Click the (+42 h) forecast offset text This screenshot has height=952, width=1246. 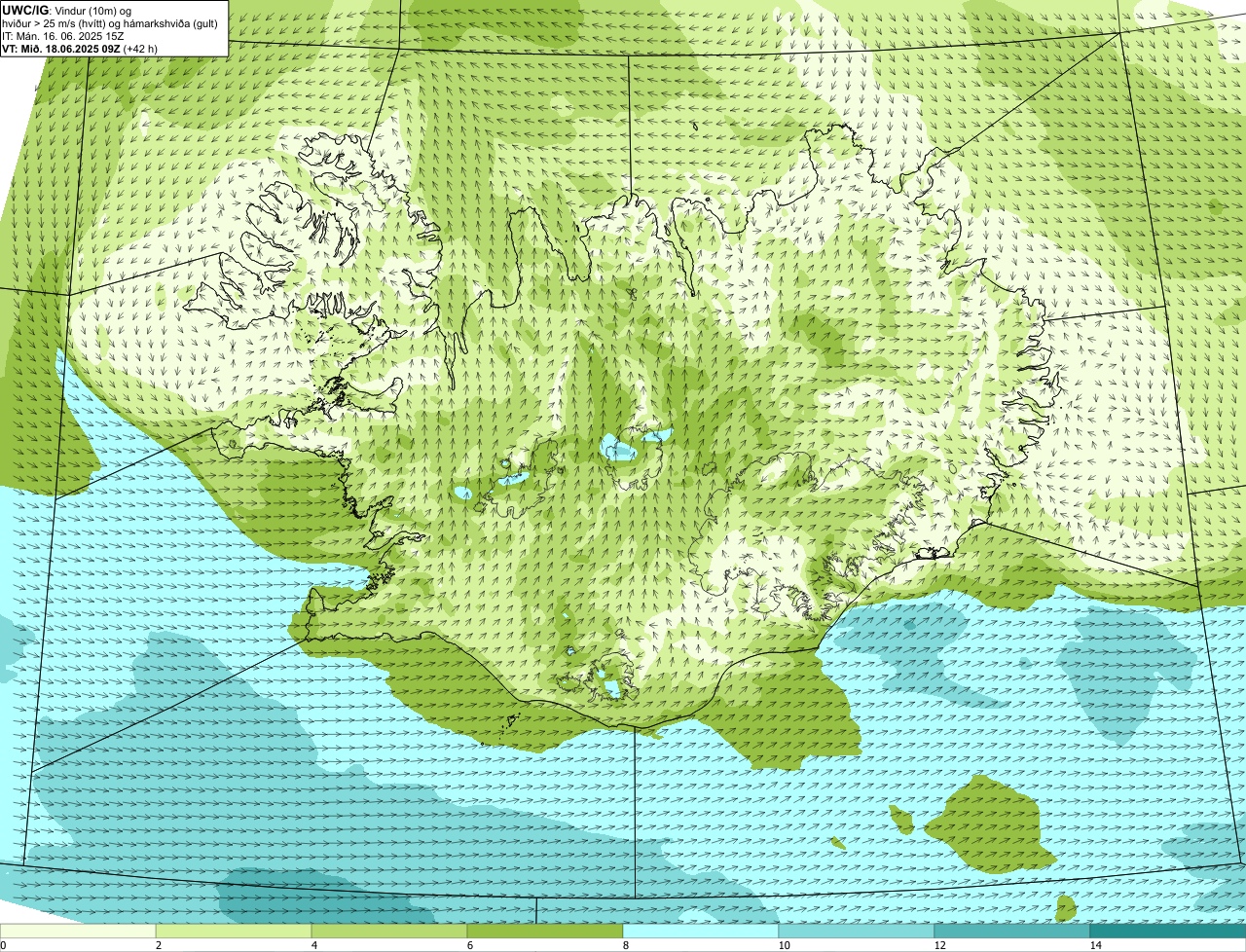(x=140, y=49)
